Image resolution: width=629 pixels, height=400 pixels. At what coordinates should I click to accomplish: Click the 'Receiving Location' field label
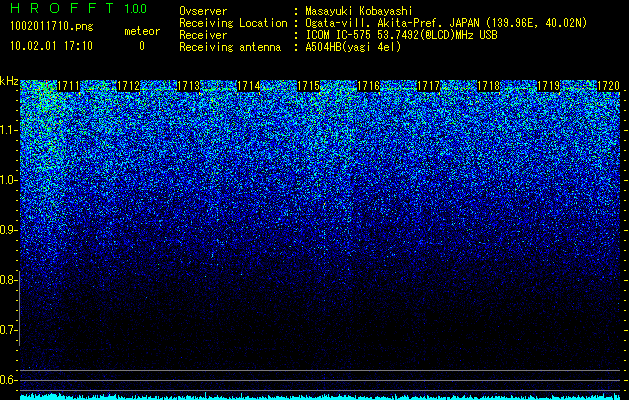[x=233, y=23]
